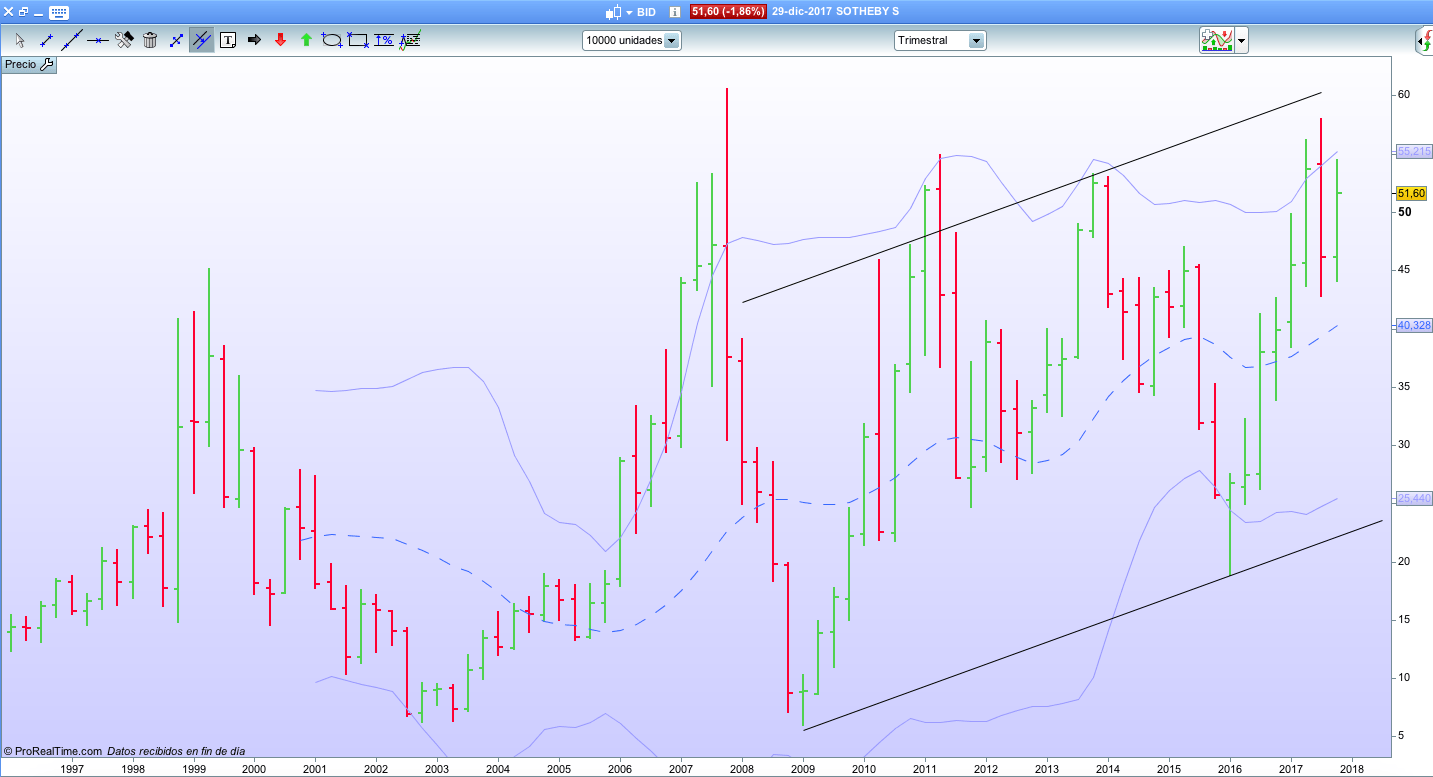Toggle the side panel arrows at right edge
This screenshot has width=1433, height=777.
(x=1424, y=41)
